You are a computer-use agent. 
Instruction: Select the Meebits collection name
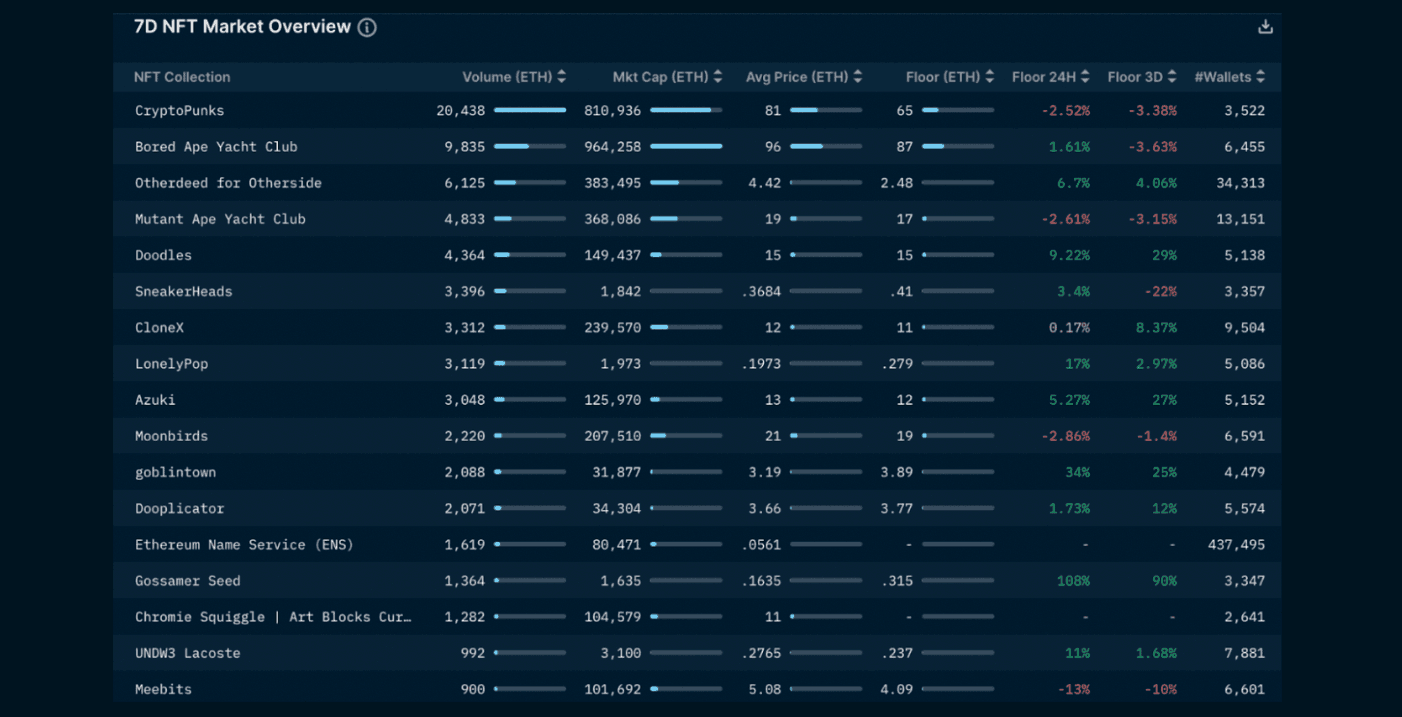163,689
